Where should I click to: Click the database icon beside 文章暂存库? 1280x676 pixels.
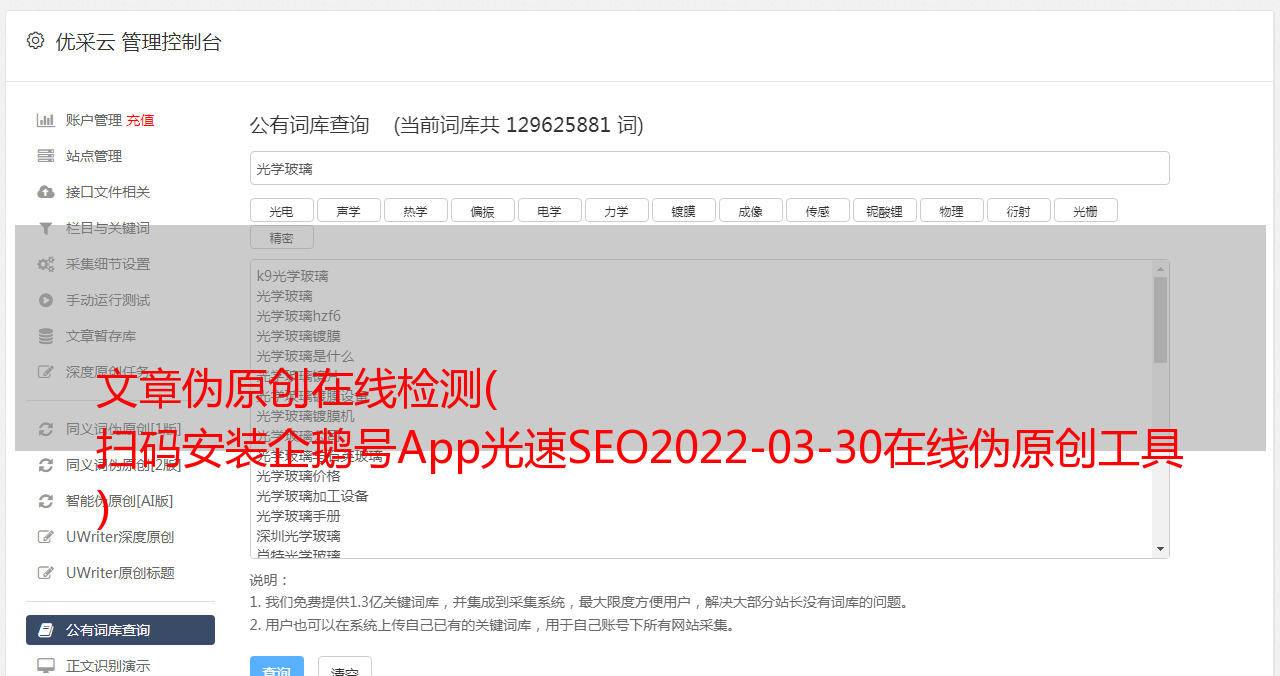point(46,336)
